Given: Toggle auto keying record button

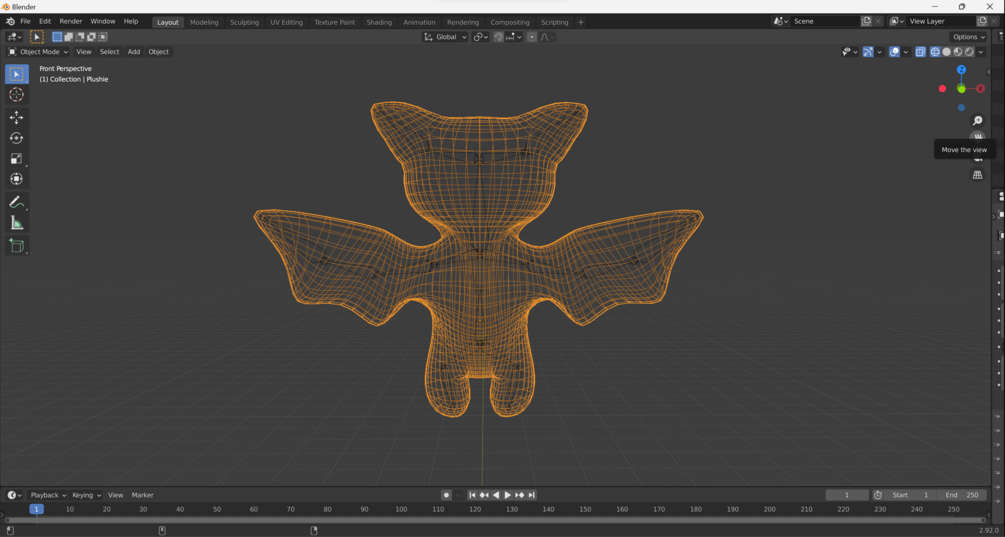Looking at the screenshot, I should coord(447,495).
